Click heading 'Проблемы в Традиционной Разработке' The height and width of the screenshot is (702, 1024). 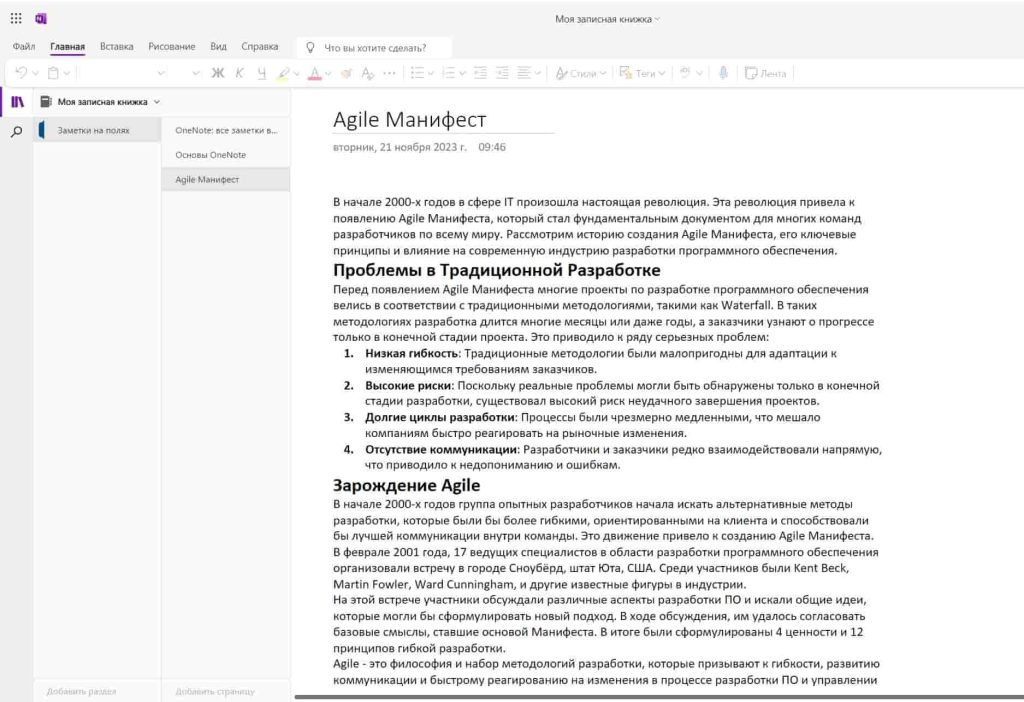coord(496,270)
